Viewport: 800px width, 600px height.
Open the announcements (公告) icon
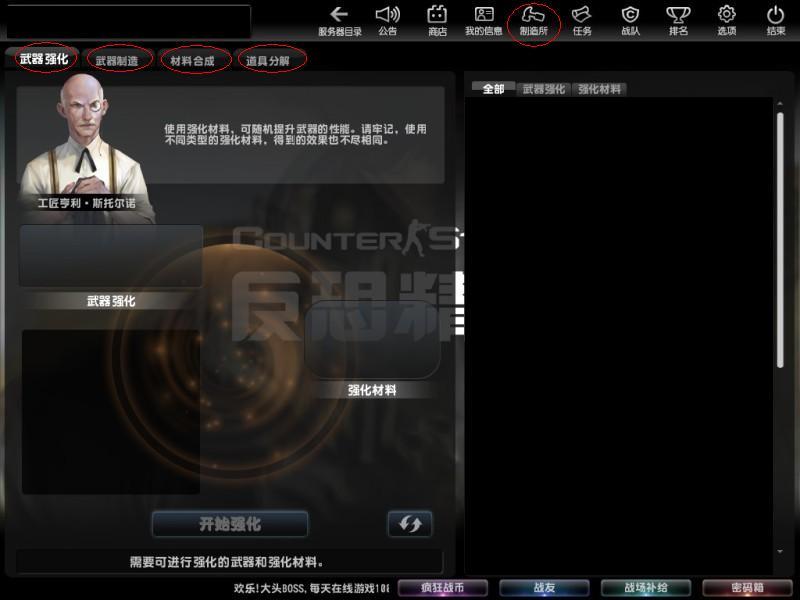(x=388, y=21)
